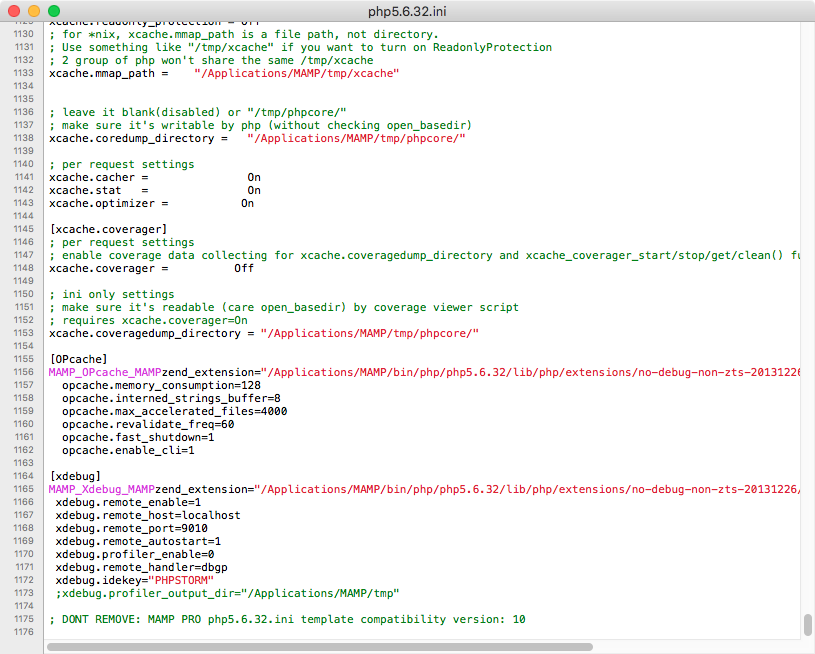Click the [OPcache] section header
Viewport: 815px width, 654px height.
[x=78, y=359]
